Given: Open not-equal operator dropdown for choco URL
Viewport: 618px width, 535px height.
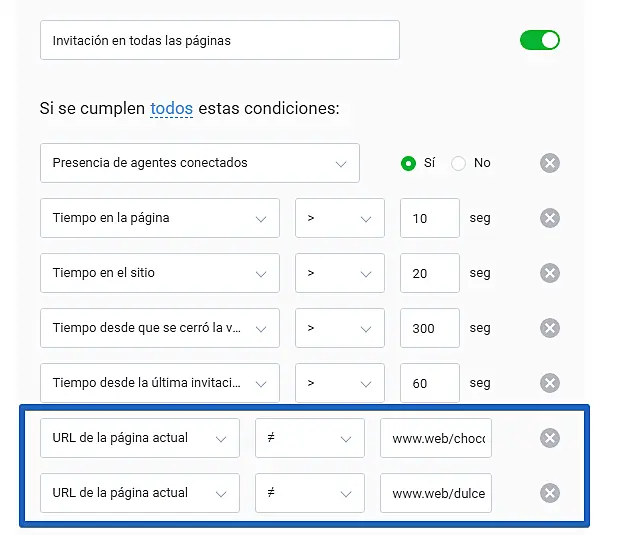Looking at the screenshot, I should click(x=310, y=438).
